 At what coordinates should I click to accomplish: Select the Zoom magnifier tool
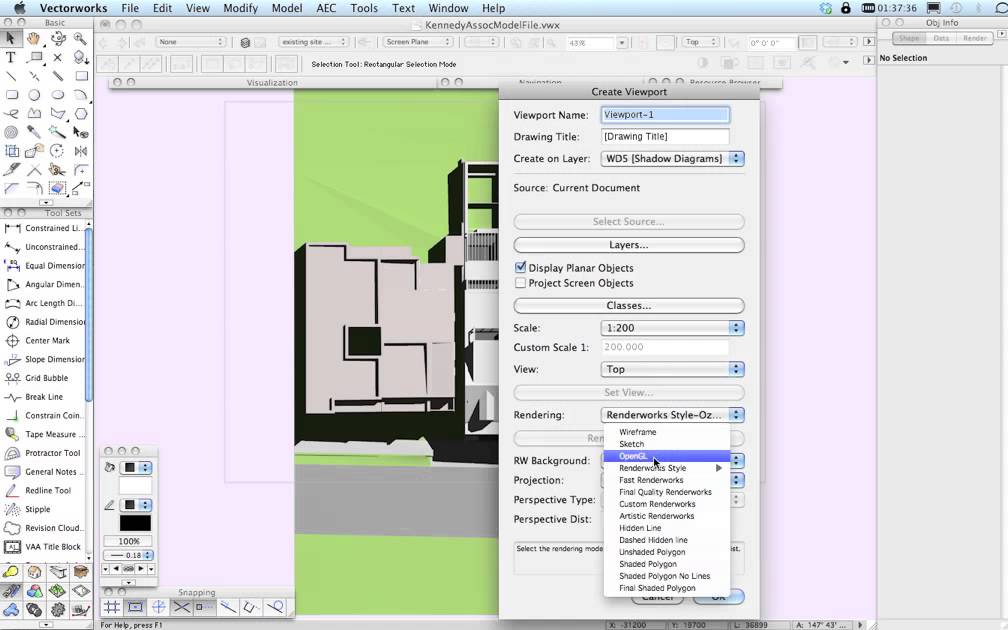(x=80, y=39)
